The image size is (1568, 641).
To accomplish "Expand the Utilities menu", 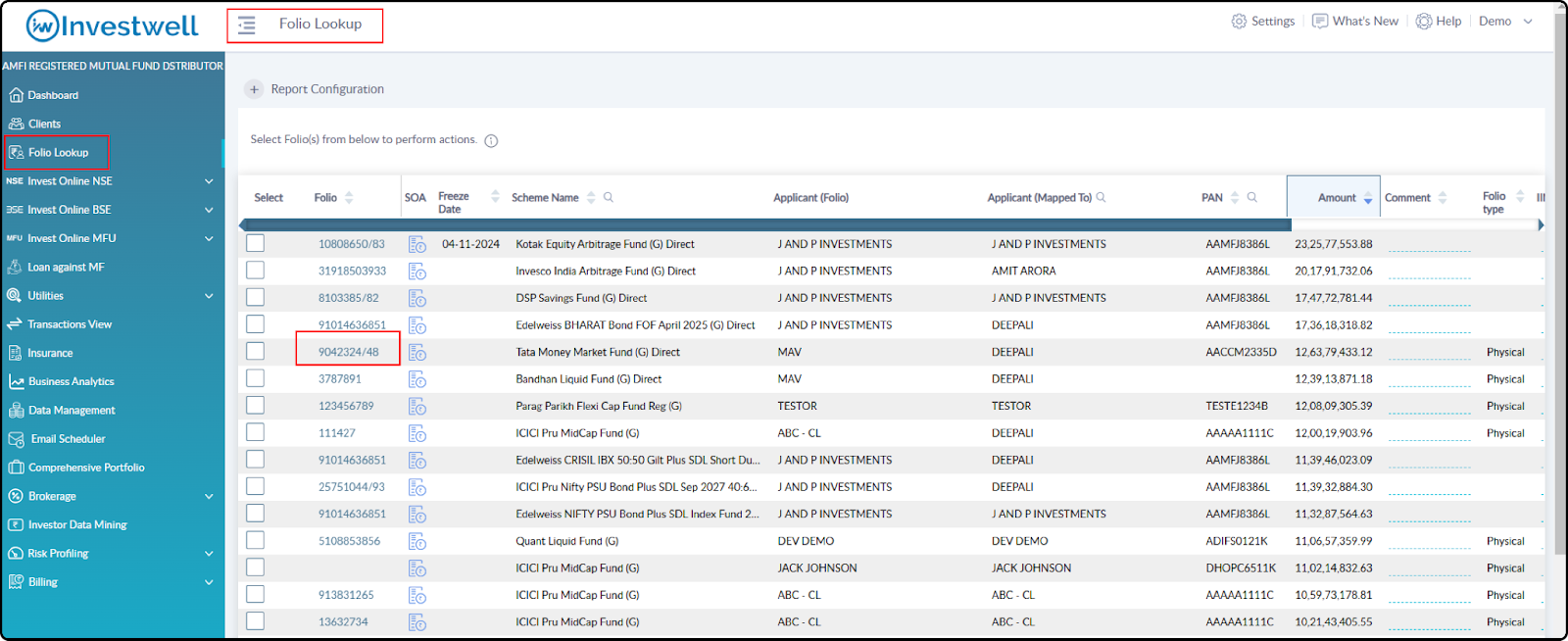I will pos(209,296).
